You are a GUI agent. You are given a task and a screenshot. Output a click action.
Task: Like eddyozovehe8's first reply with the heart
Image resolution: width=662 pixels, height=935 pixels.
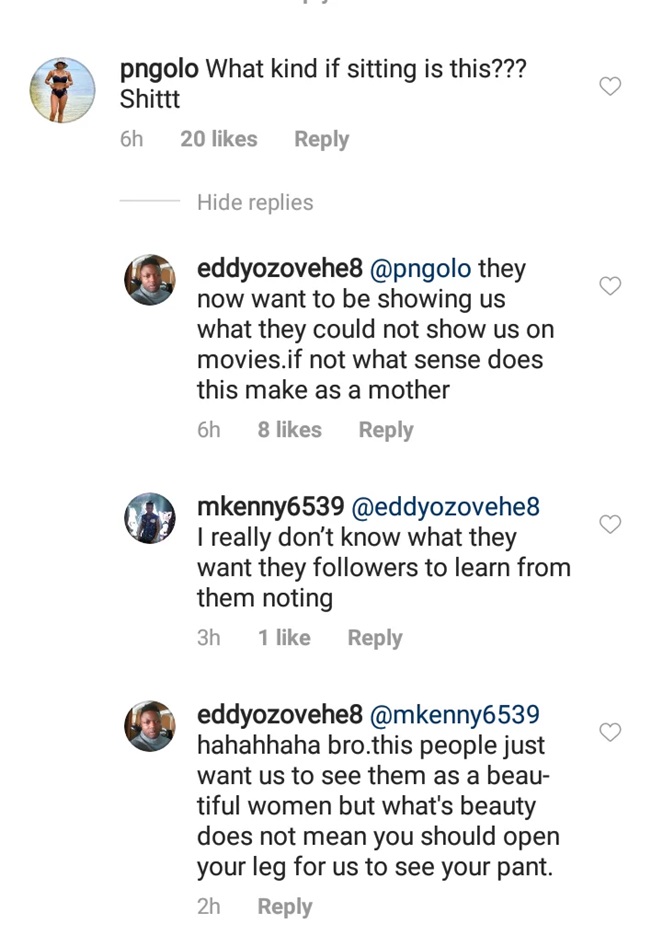610,286
